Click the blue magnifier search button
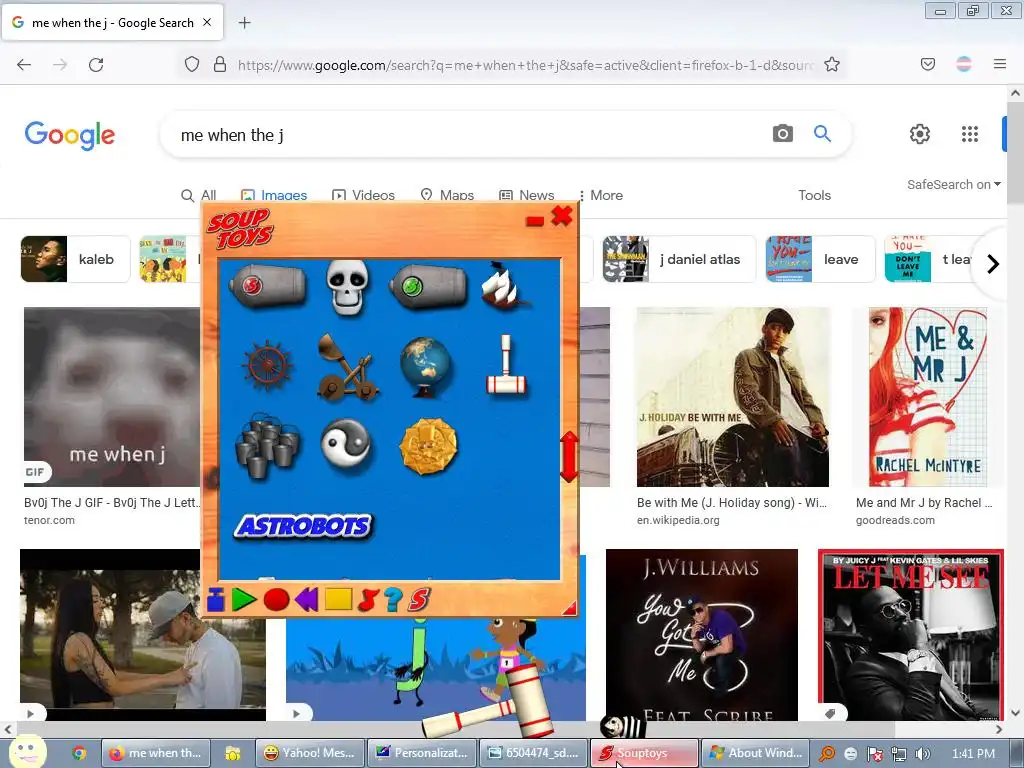 click(822, 134)
